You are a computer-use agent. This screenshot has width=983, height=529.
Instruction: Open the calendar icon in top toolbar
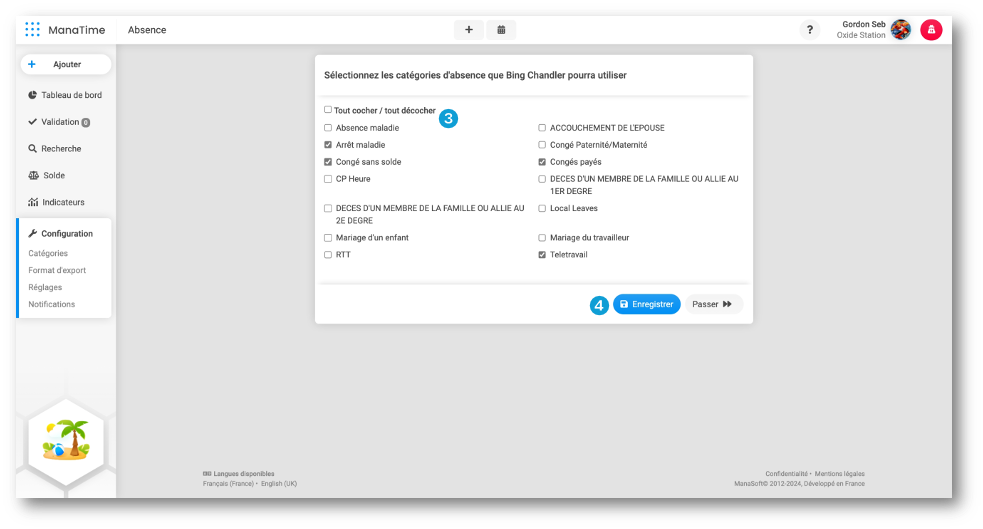point(501,30)
